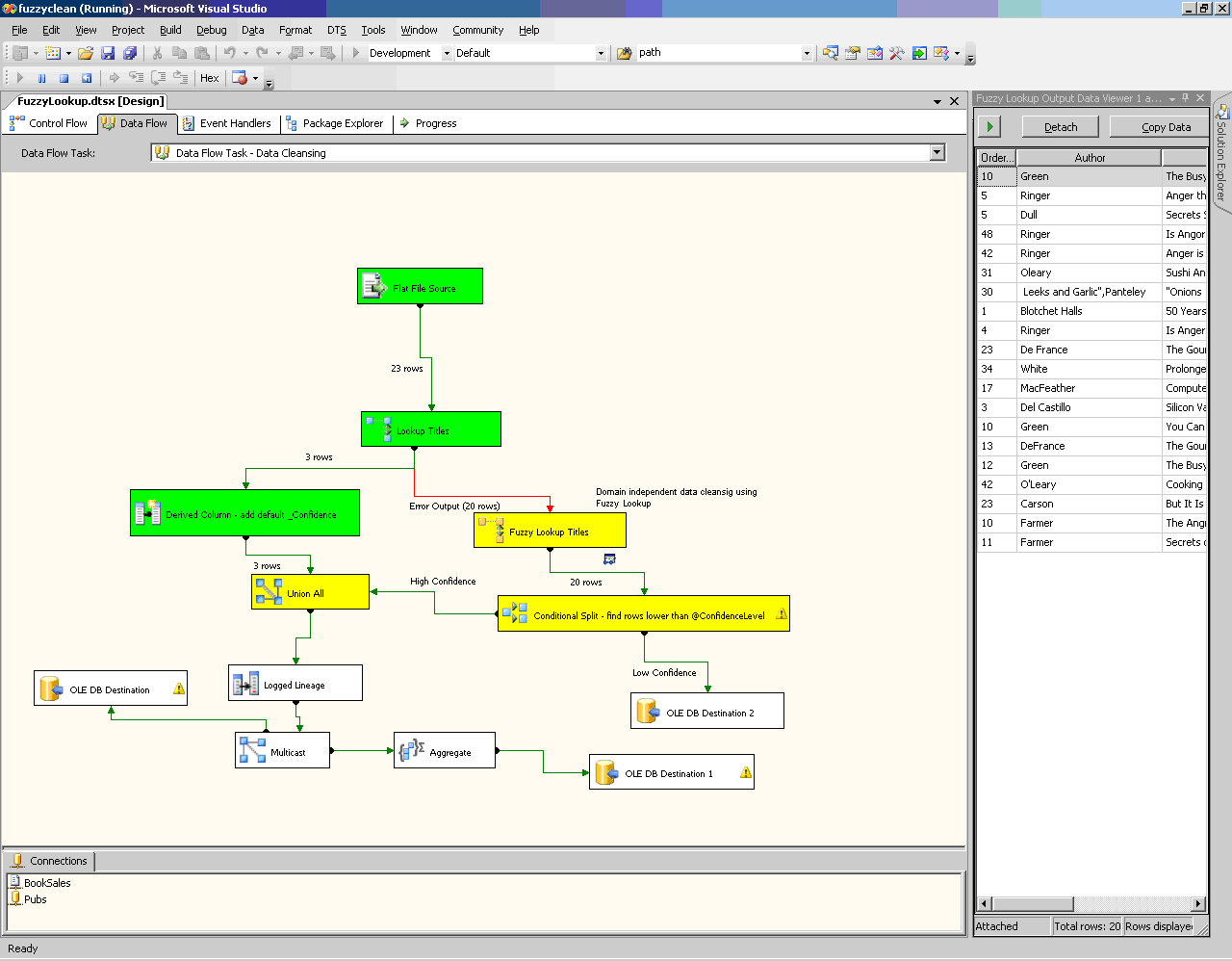
Task: Stop debugging using the stop icon
Action: point(64,78)
